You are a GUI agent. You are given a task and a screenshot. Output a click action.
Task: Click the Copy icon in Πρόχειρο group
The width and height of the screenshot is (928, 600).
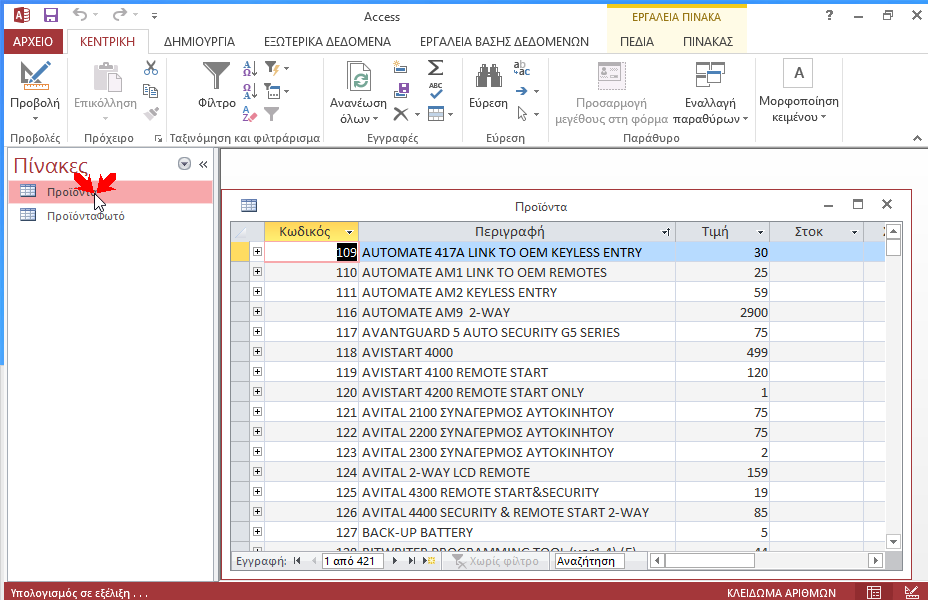[x=151, y=91]
